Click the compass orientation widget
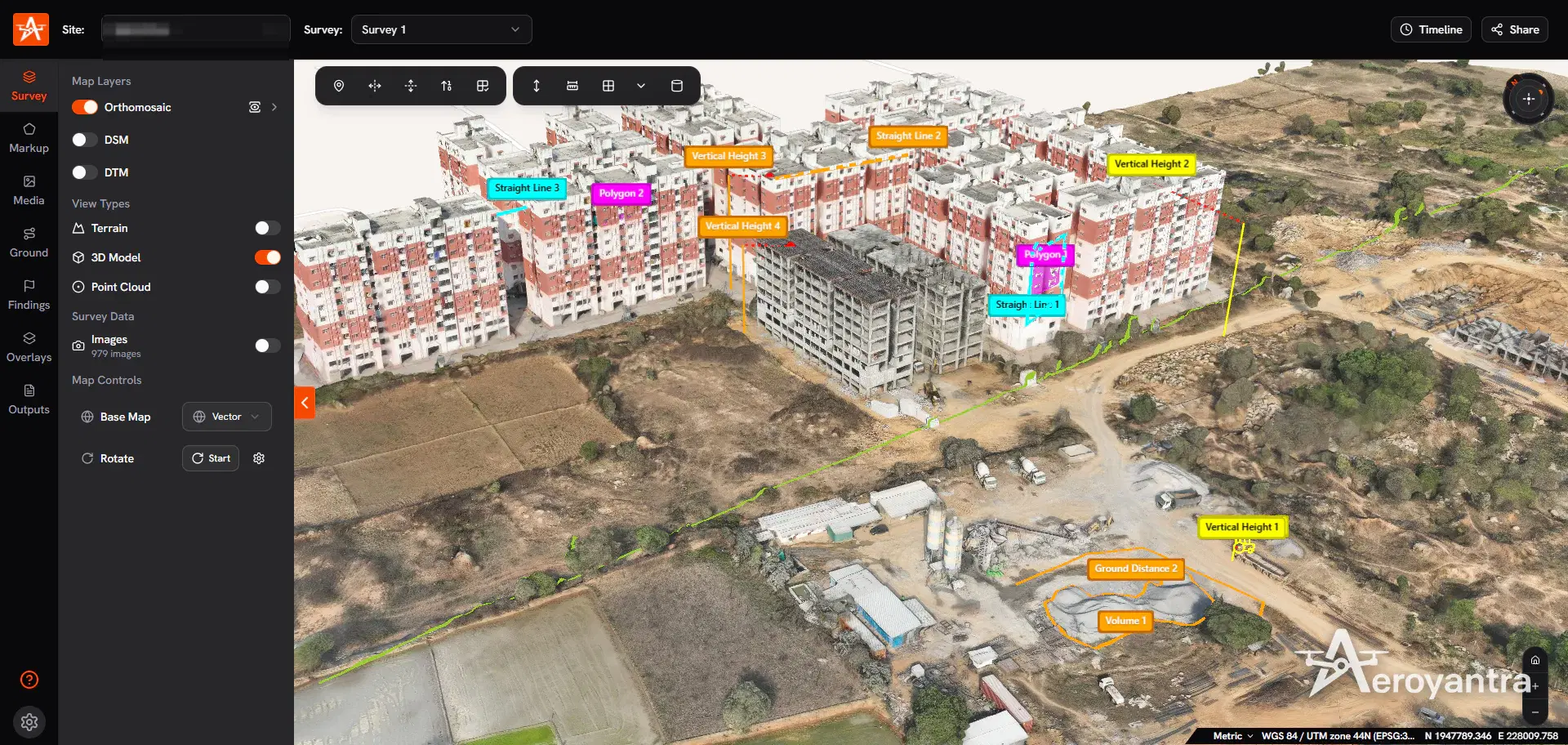 click(1528, 99)
